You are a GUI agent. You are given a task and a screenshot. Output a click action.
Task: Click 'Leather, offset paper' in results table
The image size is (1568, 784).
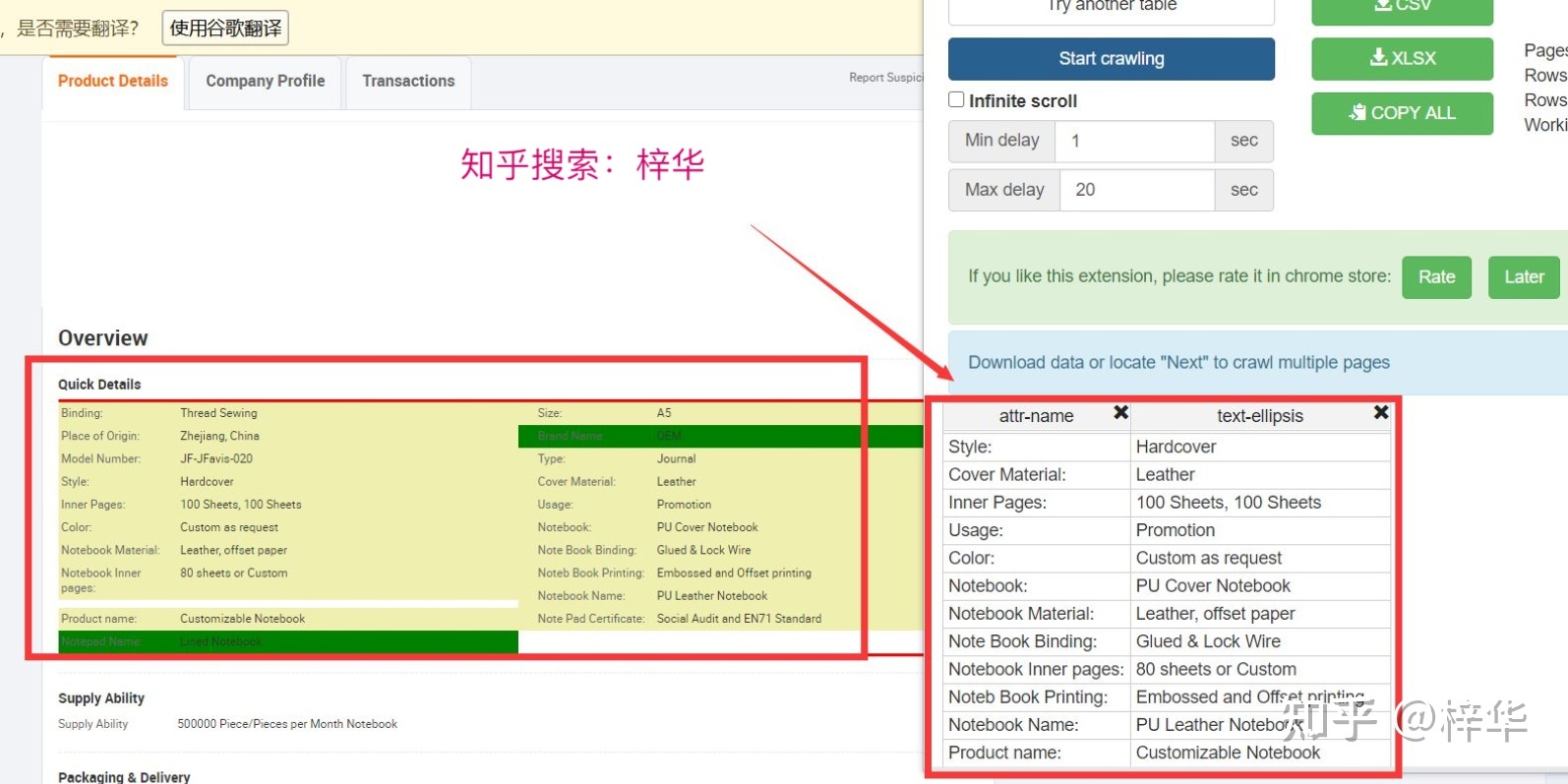(1260, 614)
